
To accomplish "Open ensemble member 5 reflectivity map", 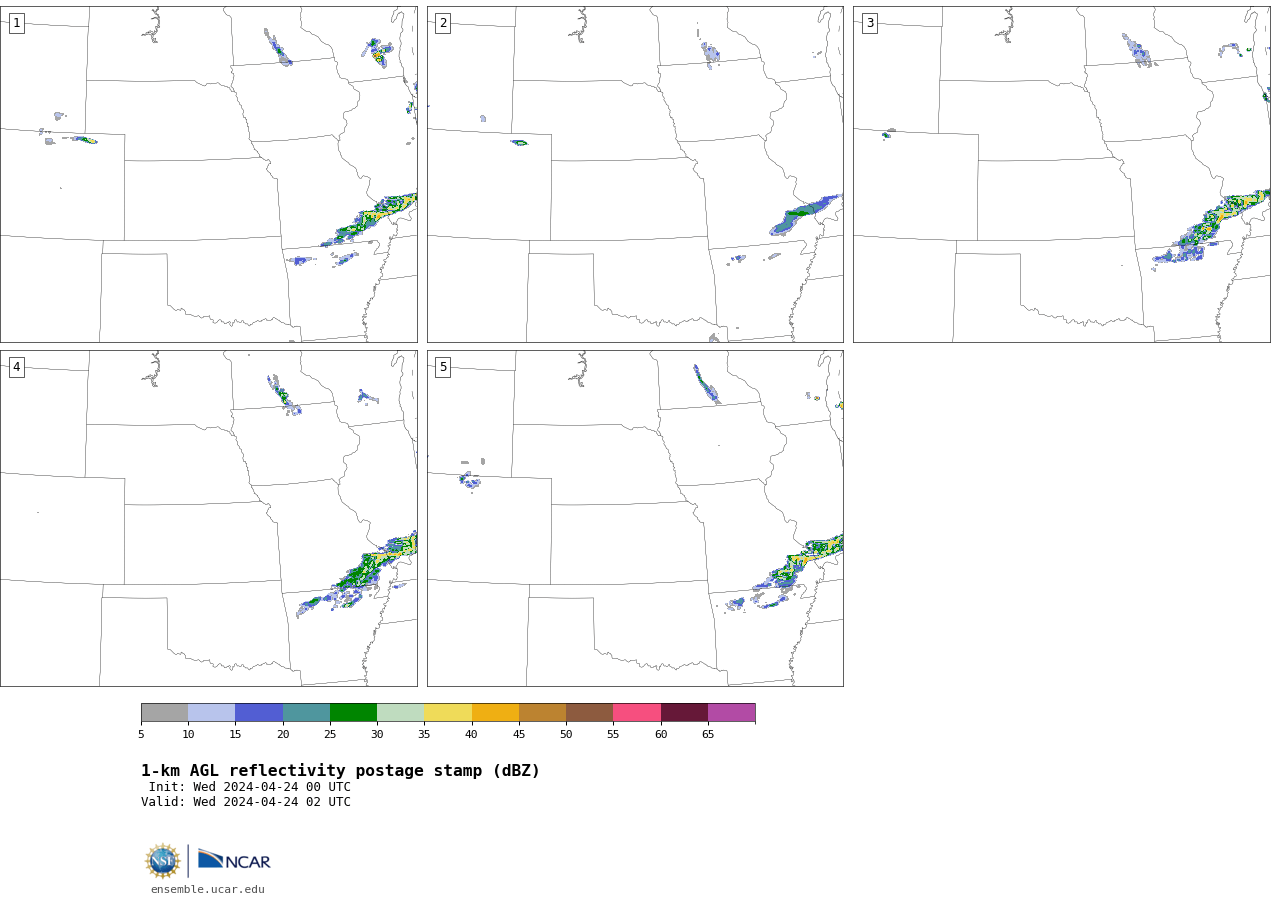I will 635,518.
